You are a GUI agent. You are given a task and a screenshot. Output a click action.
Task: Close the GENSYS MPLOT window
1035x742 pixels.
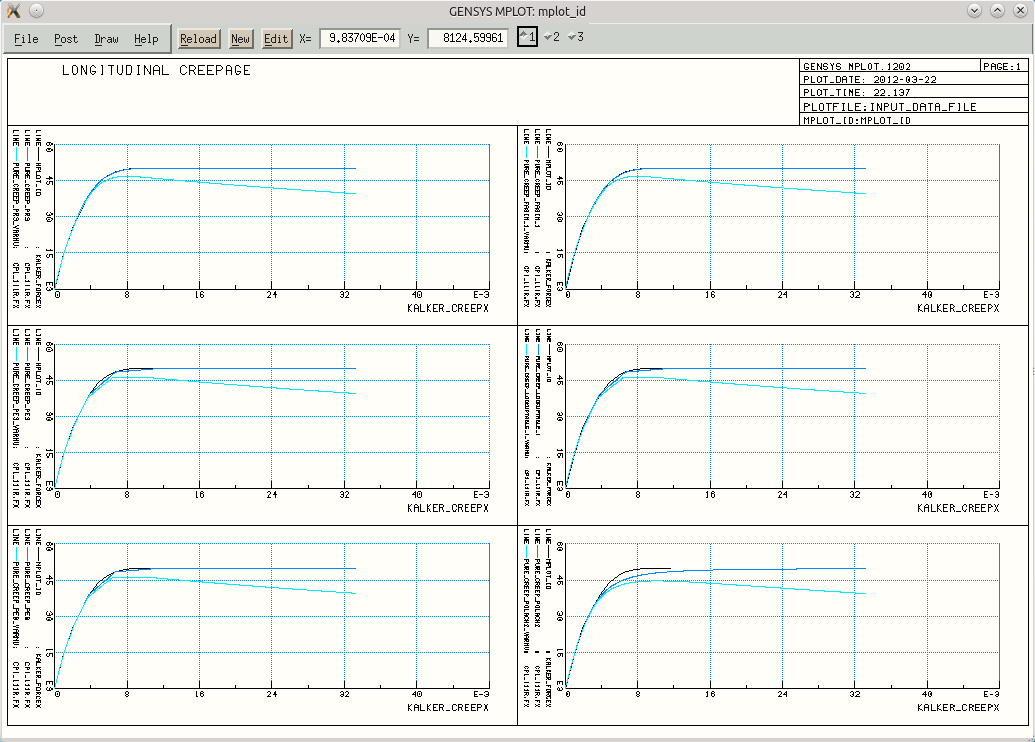(1020, 11)
